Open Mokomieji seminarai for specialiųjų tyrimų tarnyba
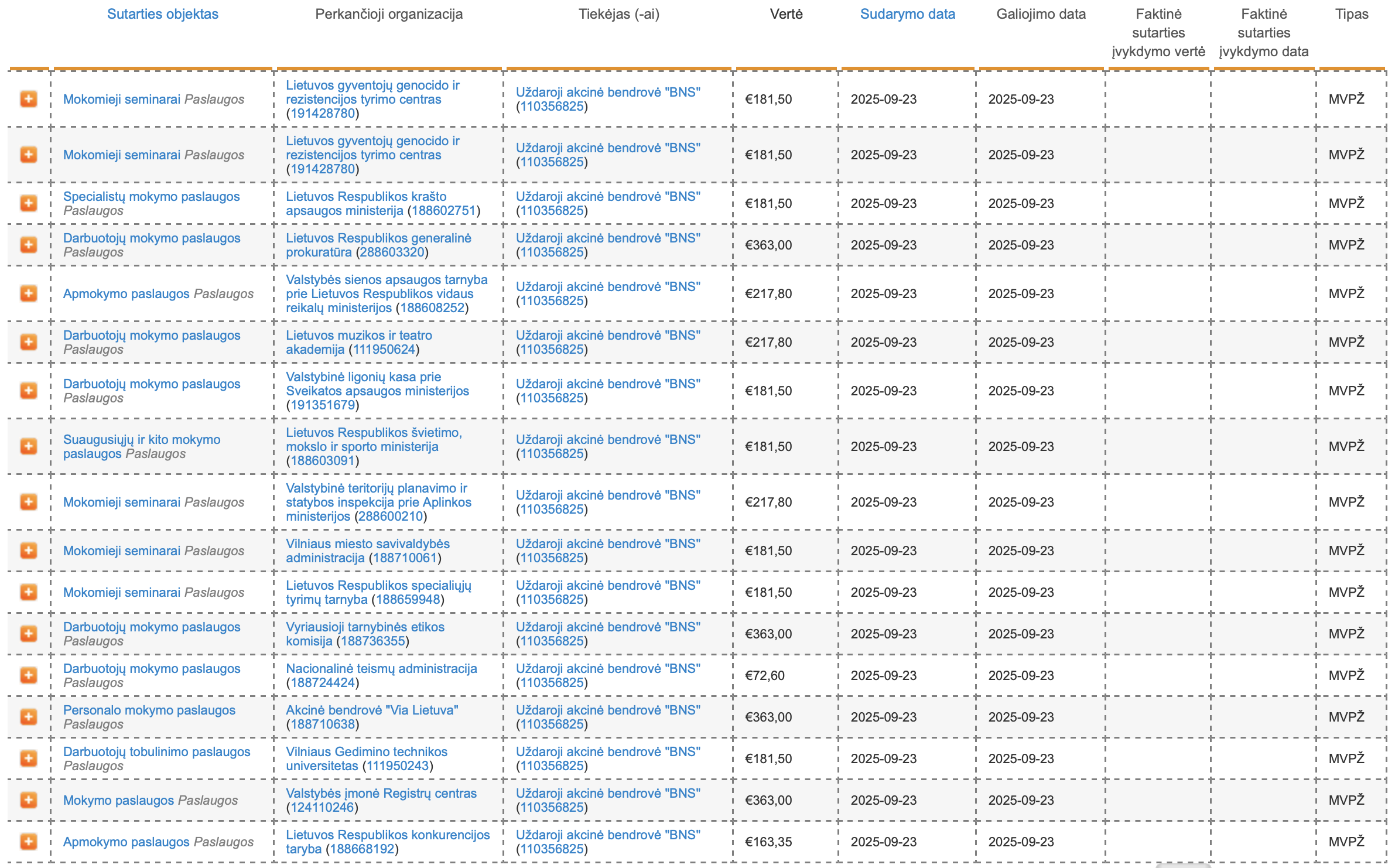Image resolution: width=1395 pixels, height=868 pixels. click(122, 592)
